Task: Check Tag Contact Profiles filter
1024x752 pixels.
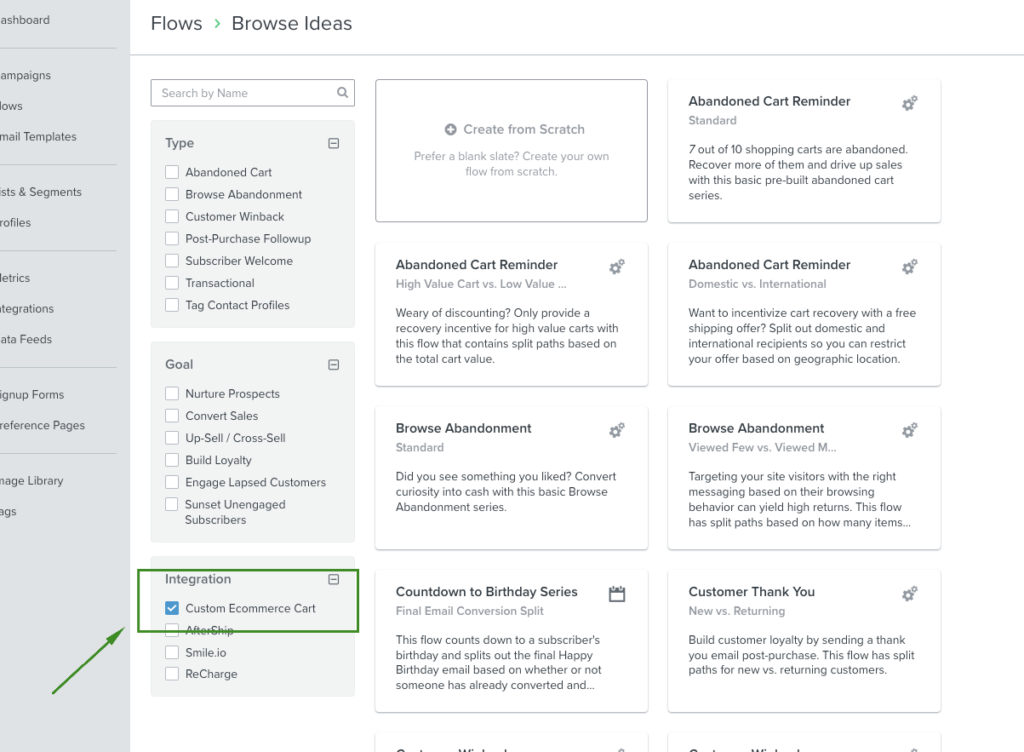Action: (x=172, y=305)
